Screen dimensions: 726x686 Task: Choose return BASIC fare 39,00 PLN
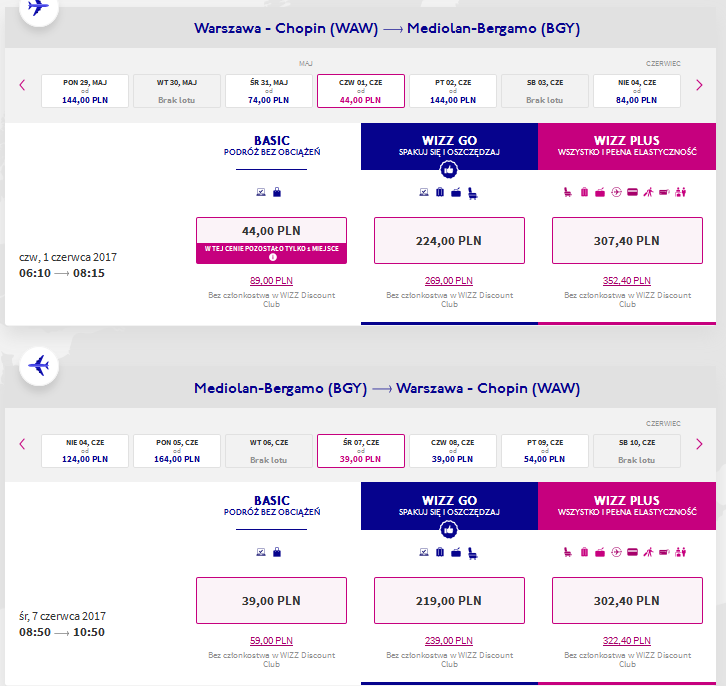(x=271, y=600)
